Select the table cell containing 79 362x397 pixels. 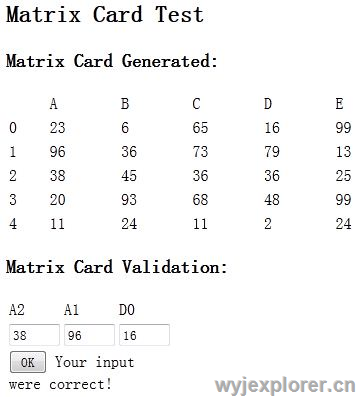[x=272, y=152]
